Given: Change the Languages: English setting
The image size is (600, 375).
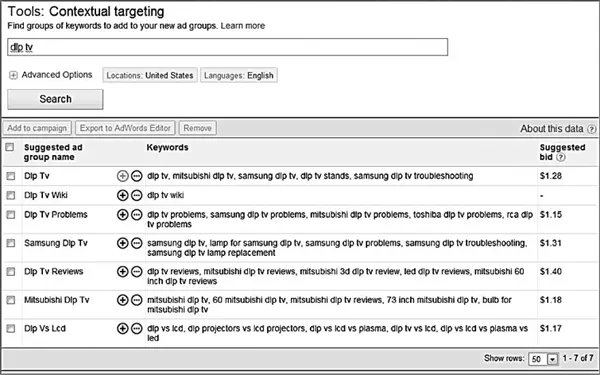Looking at the screenshot, I should coord(238,75).
